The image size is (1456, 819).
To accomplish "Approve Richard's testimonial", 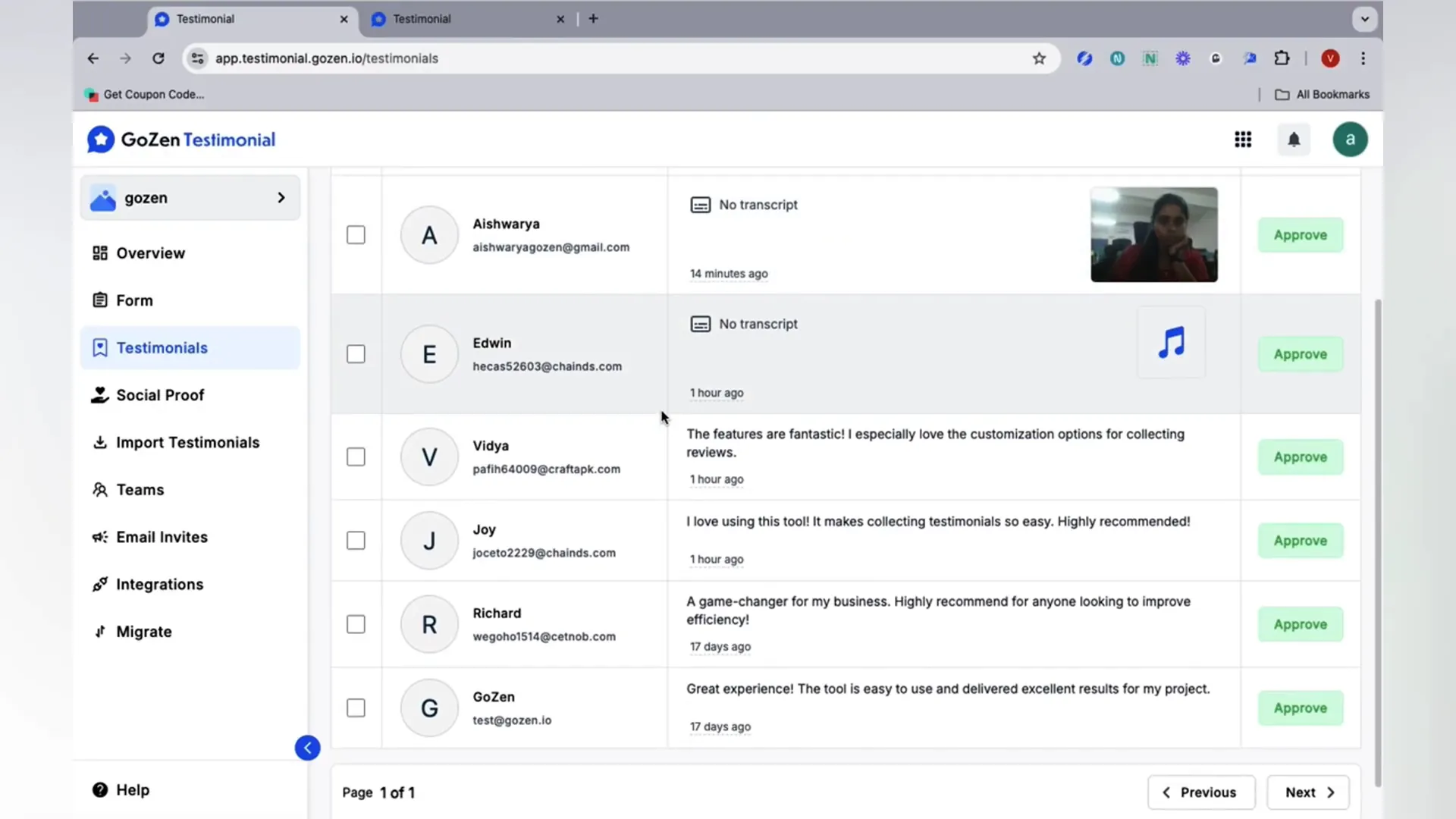I will point(1300,624).
